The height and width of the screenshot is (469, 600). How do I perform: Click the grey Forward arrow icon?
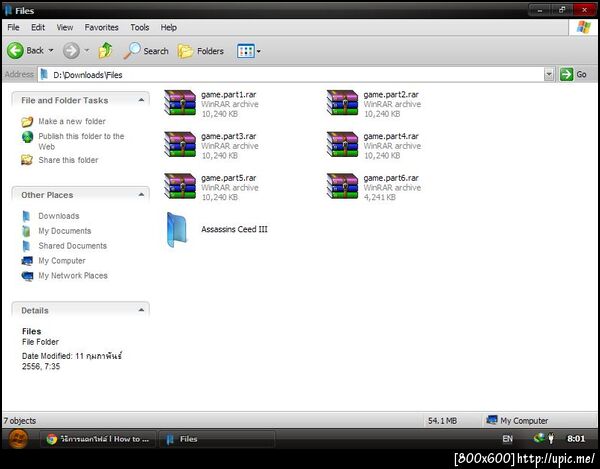pyautogui.click(x=71, y=51)
